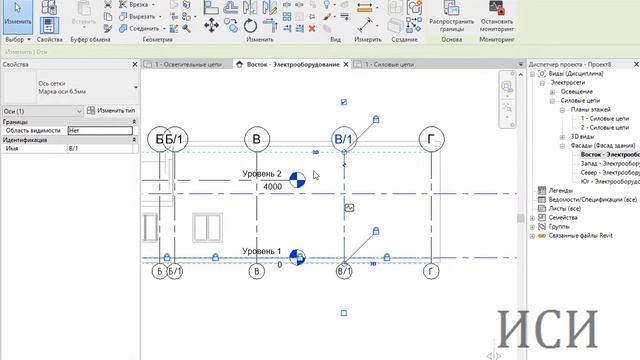Select Ведомости/Спецификации (все) item
Viewport: 640px width, 360px height.
(593, 200)
